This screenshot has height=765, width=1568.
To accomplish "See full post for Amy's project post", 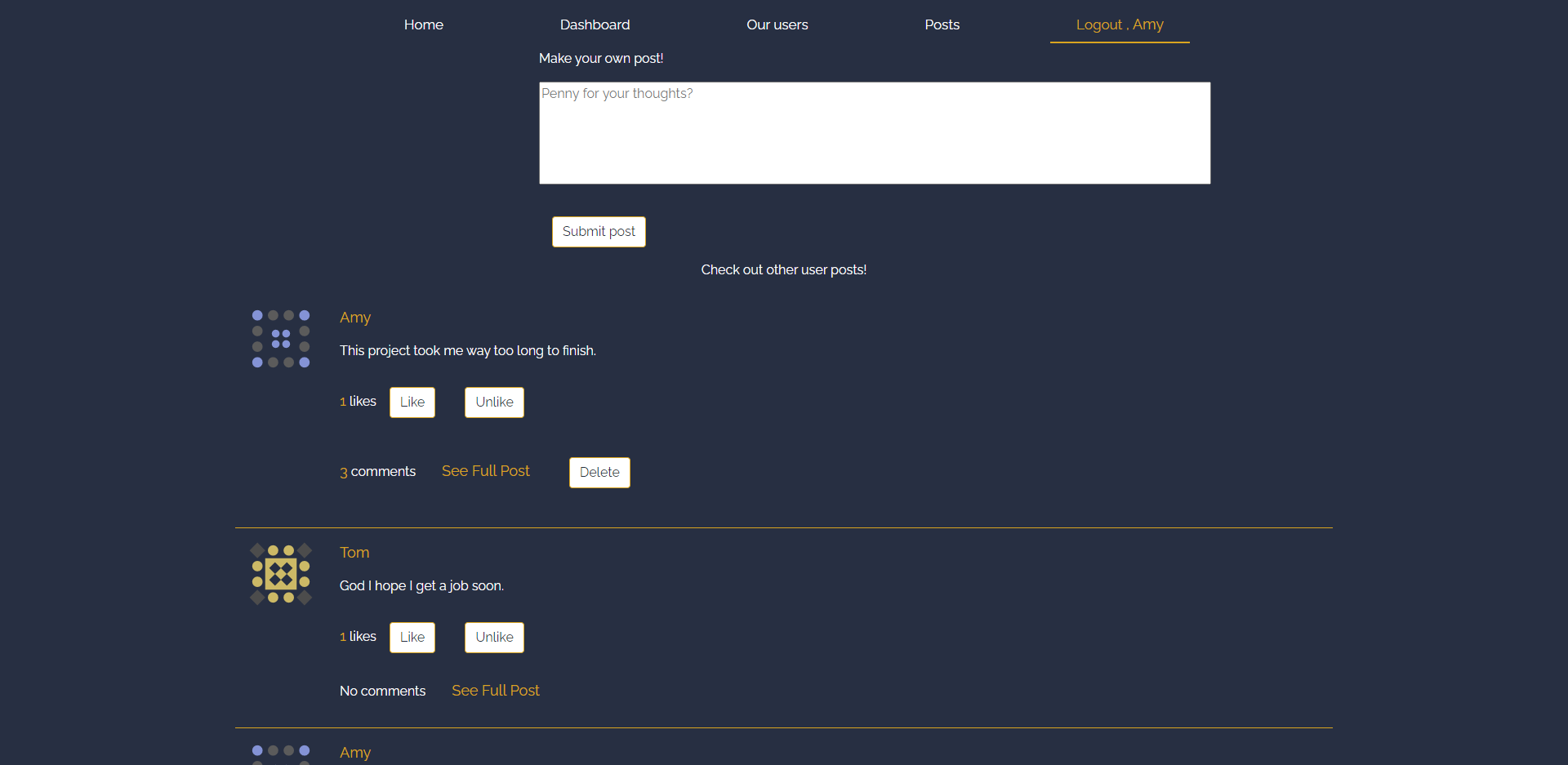I will tap(486, 471).
